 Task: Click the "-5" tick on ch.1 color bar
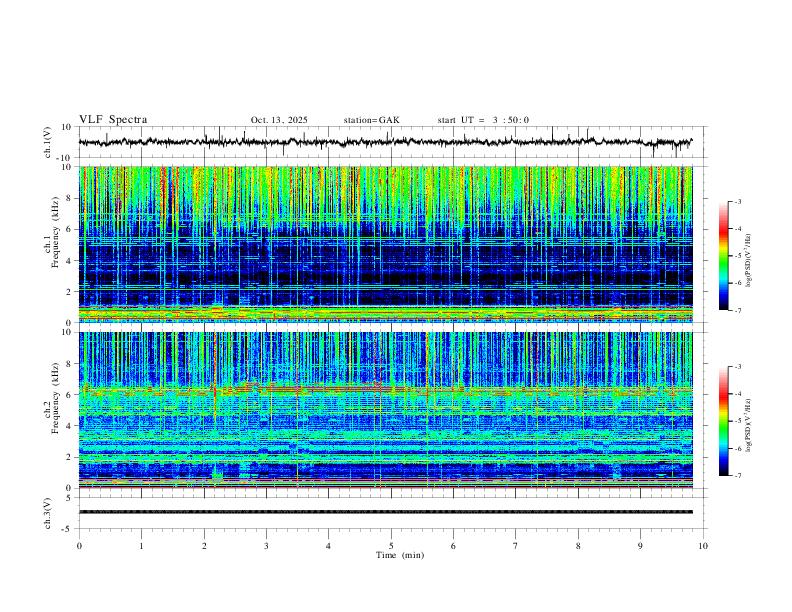(x=737, y=256)
